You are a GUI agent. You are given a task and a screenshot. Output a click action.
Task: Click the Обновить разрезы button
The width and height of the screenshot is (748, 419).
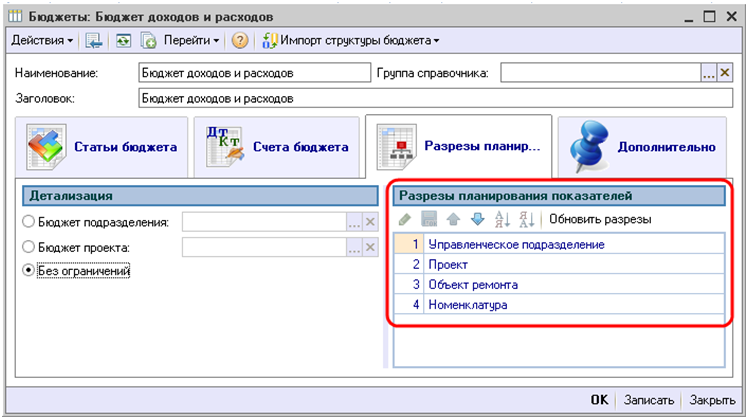pyautogui.click(x=600, y=219)
